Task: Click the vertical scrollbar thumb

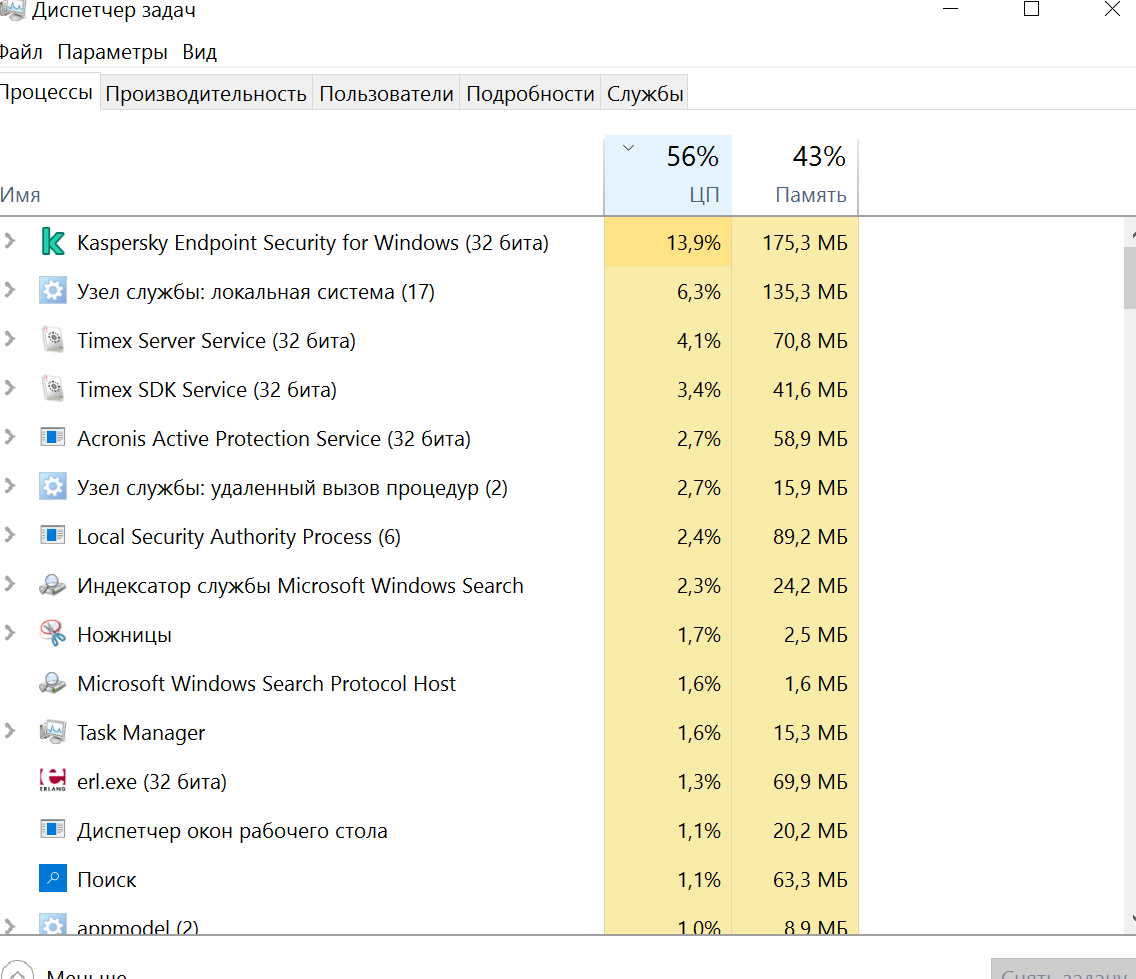Action: (1129, 278)
